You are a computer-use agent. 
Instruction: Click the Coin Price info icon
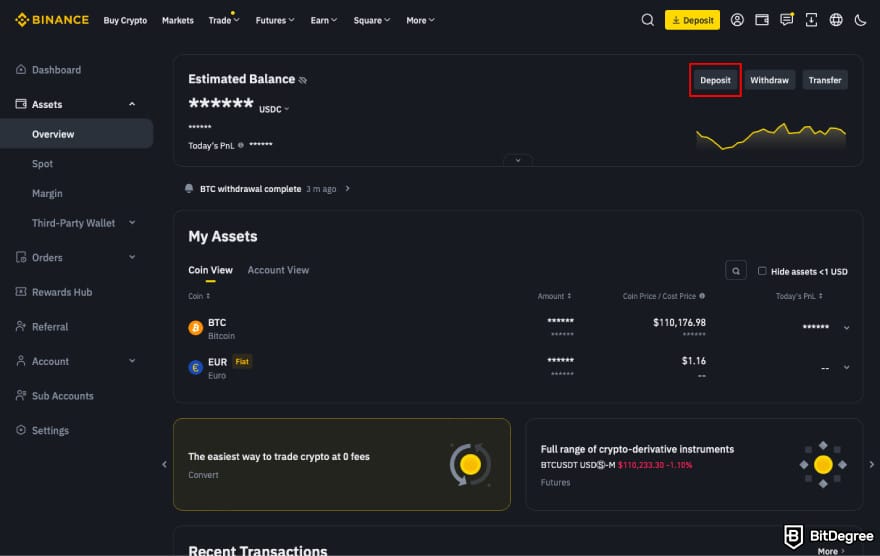702,296
